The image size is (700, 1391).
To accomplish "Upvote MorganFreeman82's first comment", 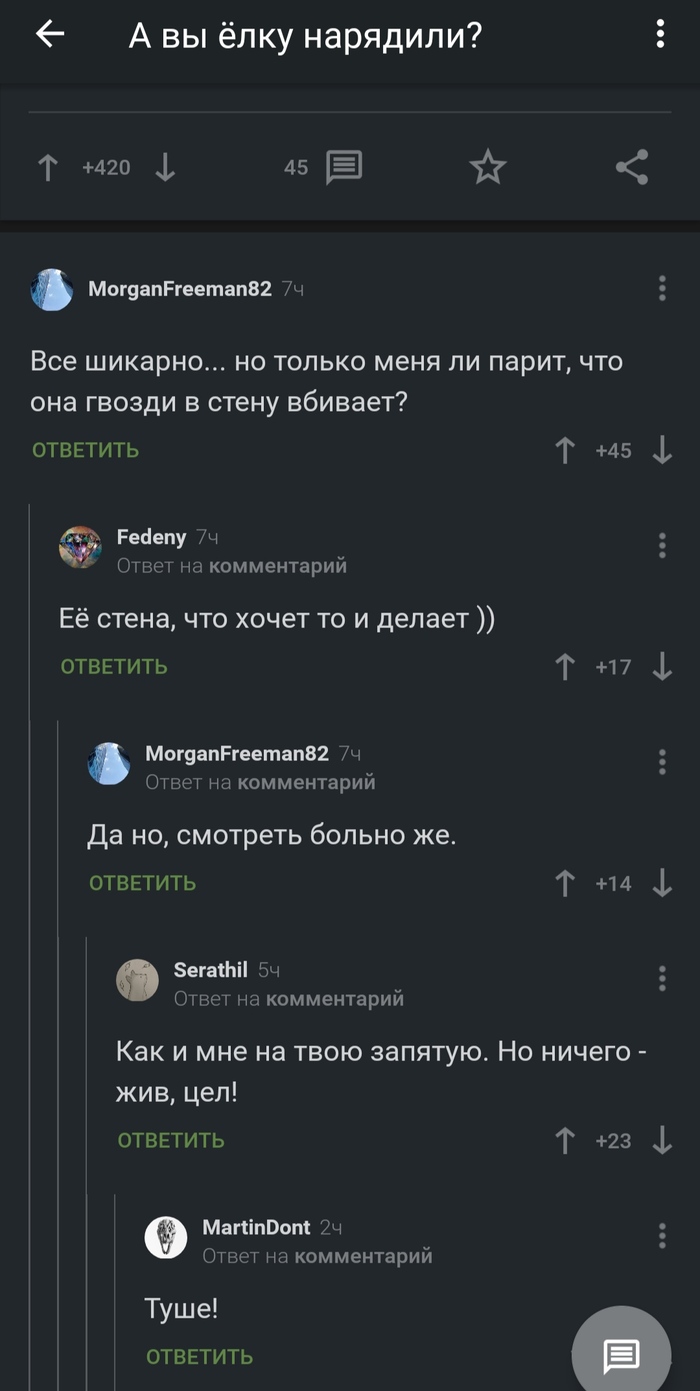I will point(566,450).
